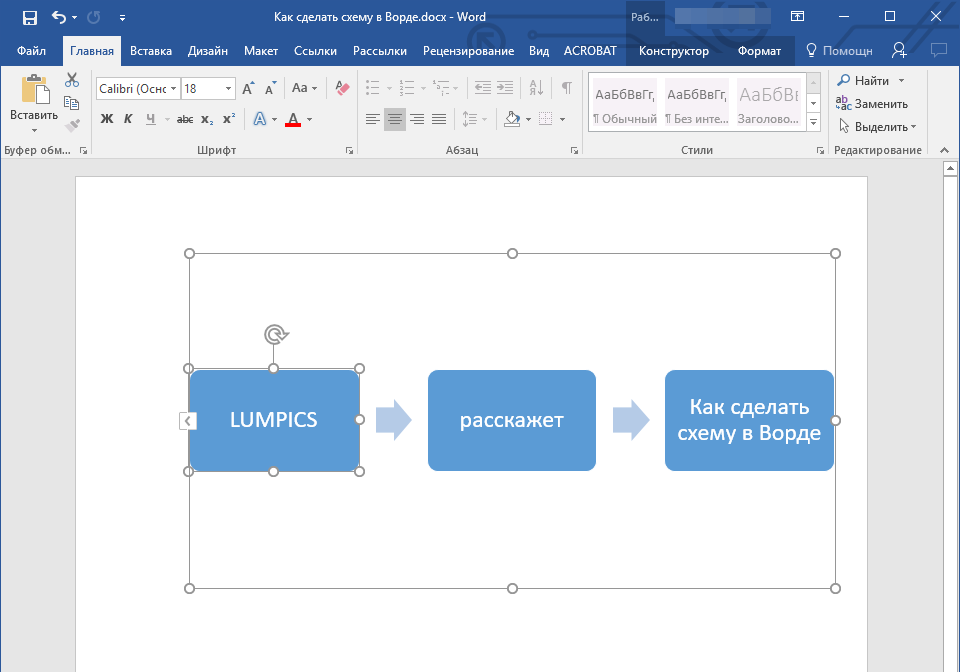Open line spacing options
This screenshot has height=672, width=960.
[x=474, y=119]
